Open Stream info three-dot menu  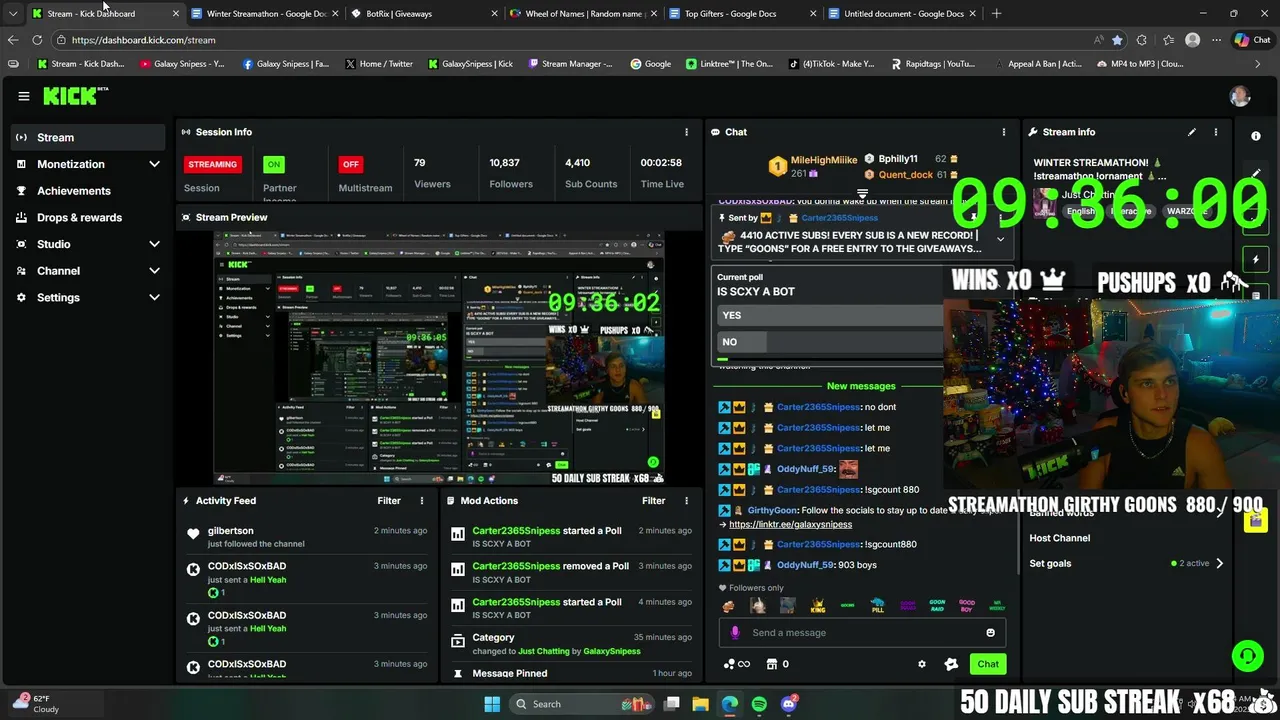1216,132
